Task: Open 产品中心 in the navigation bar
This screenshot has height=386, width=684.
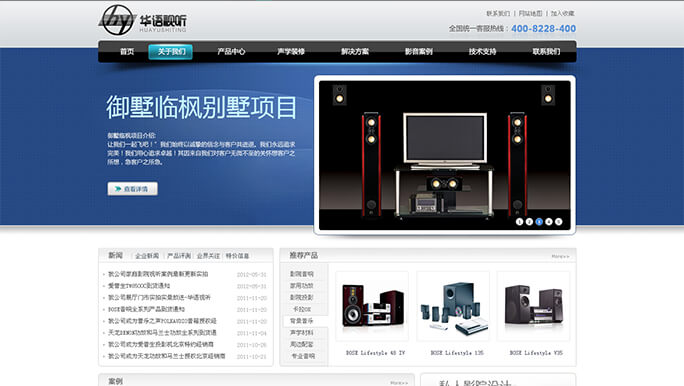Action: point(231,51)
